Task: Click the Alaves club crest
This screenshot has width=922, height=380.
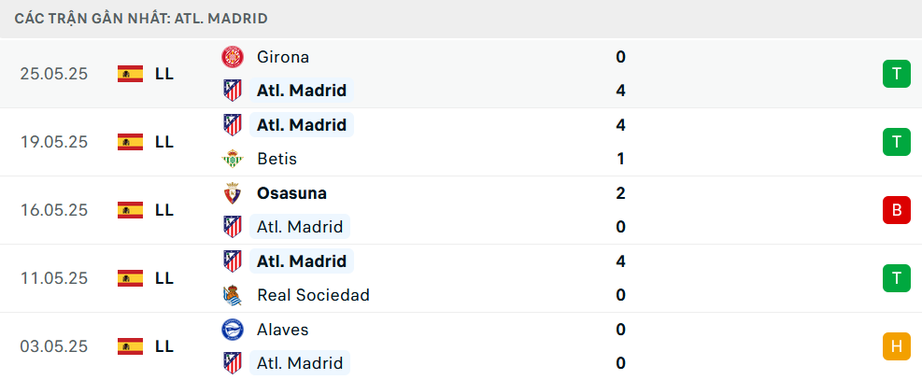Action: point(232,329)
